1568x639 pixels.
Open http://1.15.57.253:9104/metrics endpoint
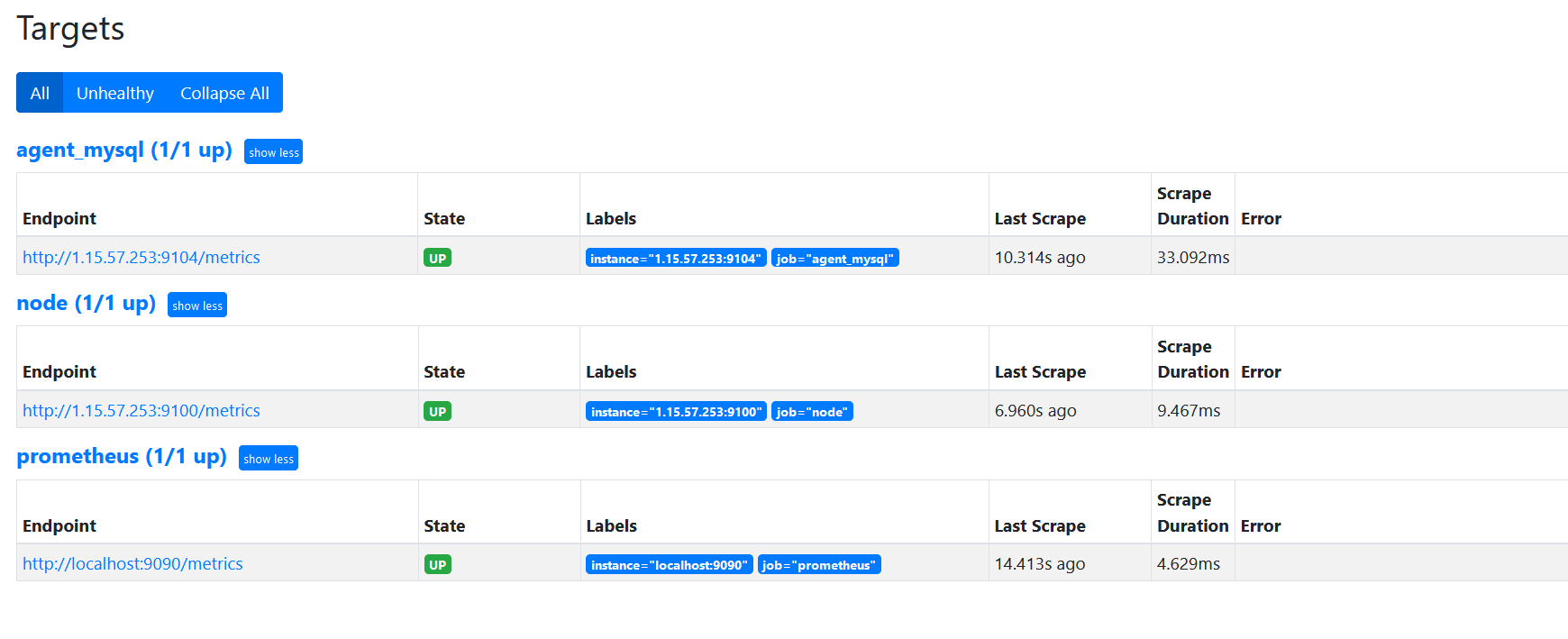pos(141,257)
